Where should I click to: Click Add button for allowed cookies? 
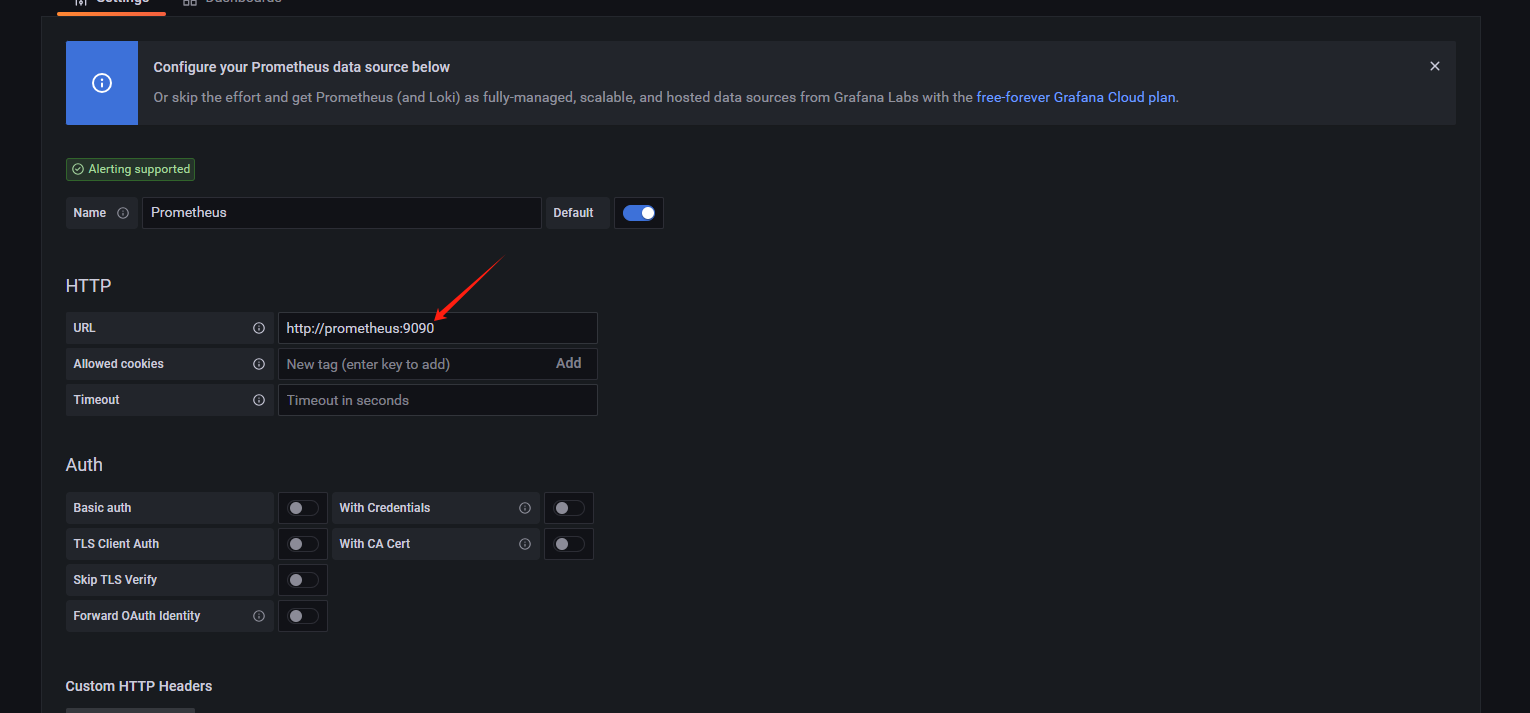tap(569, 364)
